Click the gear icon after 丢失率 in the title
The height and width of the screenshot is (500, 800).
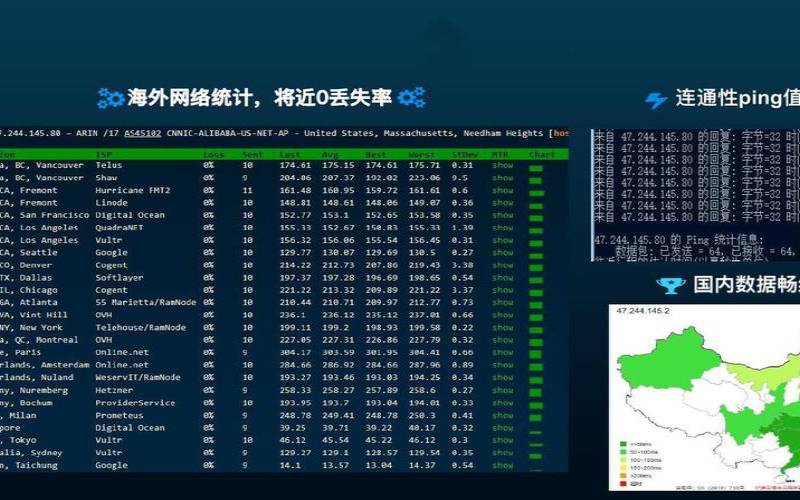(x=411, y=97)
